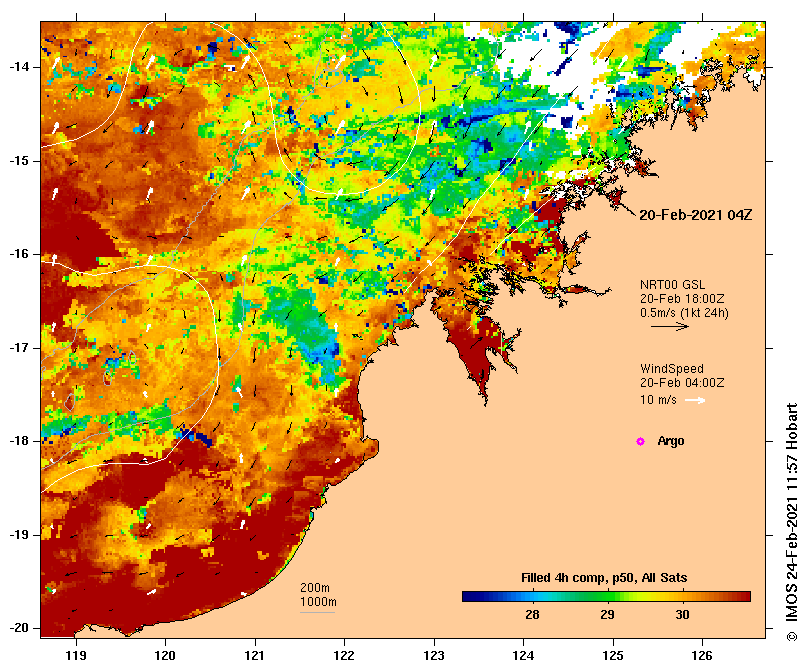Image resolution: width=809 pixels, height=672 pixels.
Task: Click the 'IMOS 24-Feb-2021 11:57 Hobart' credit text
Action: (792, 514)
